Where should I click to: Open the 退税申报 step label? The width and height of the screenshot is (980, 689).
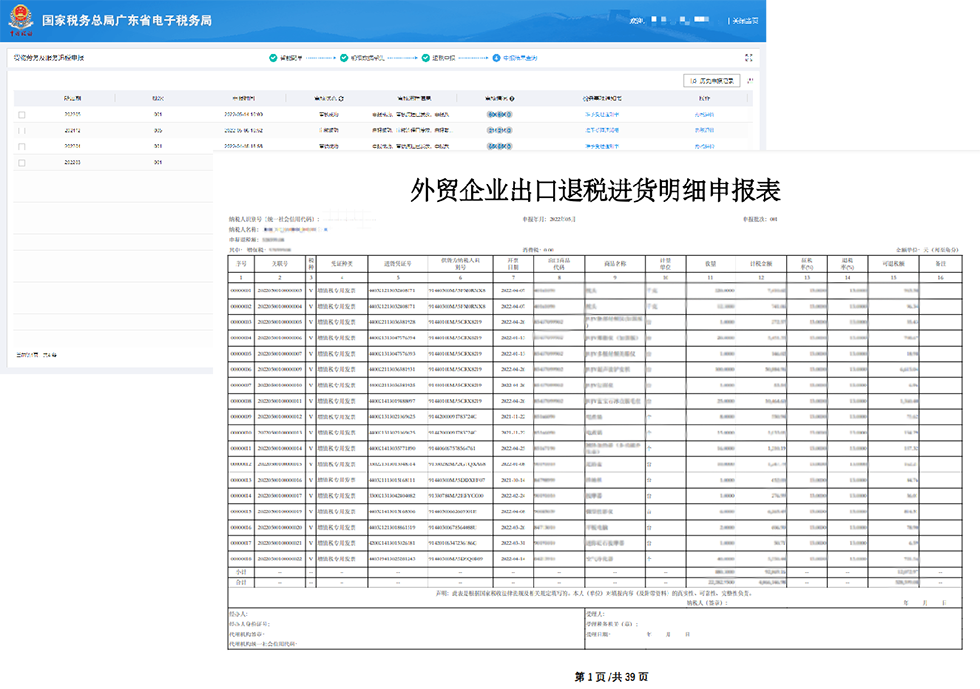(444, 58)
